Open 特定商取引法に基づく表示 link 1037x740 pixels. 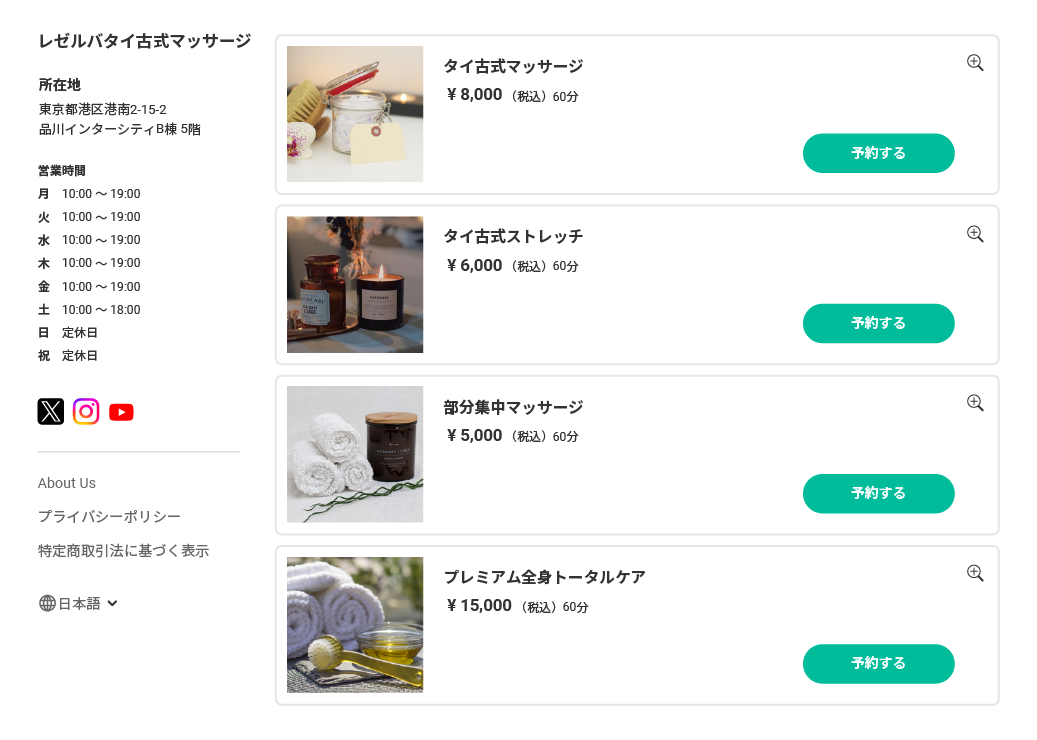[x=123, y=551]
